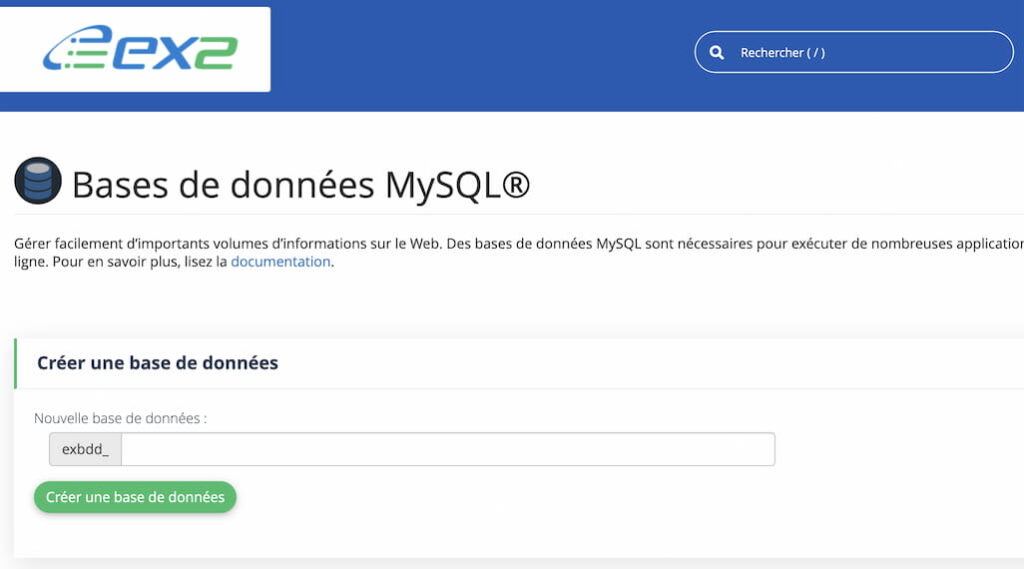Focus the Rechercher search field
The image size is (1024, 569).
[854, 52]
